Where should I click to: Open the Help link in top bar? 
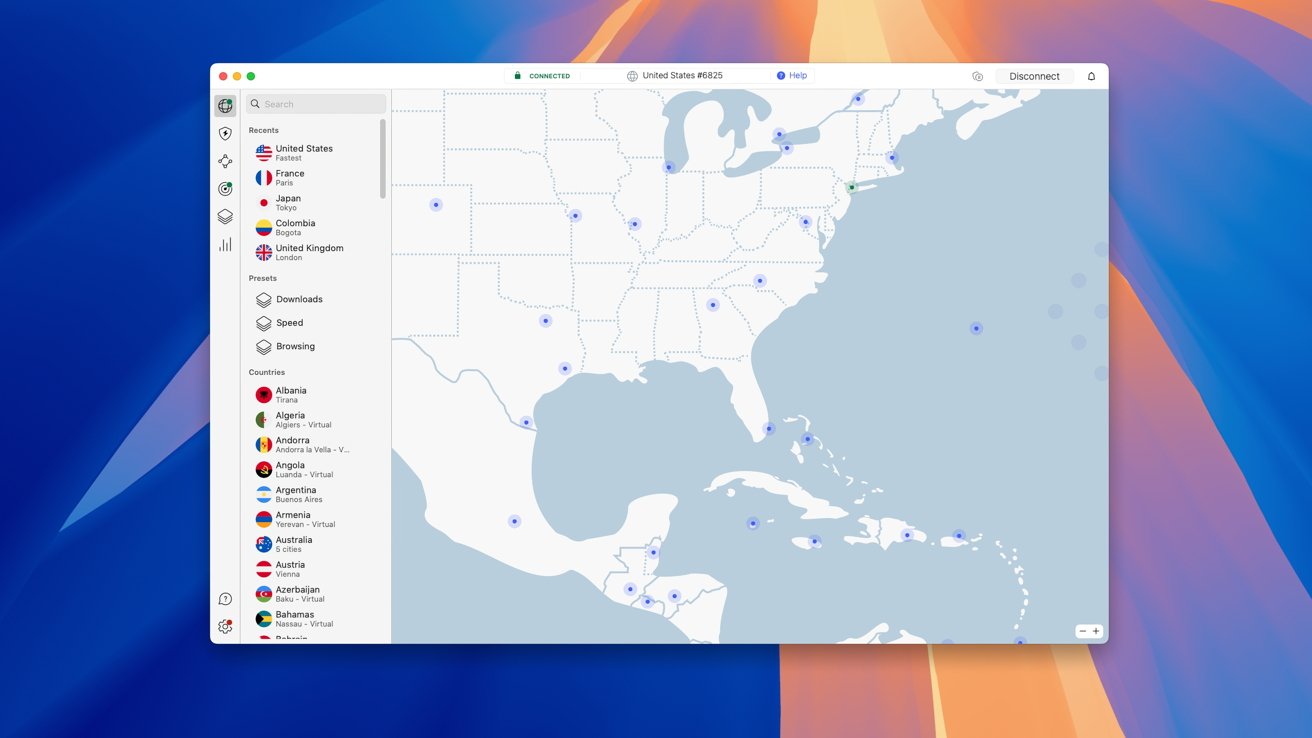tap(798, 76)
